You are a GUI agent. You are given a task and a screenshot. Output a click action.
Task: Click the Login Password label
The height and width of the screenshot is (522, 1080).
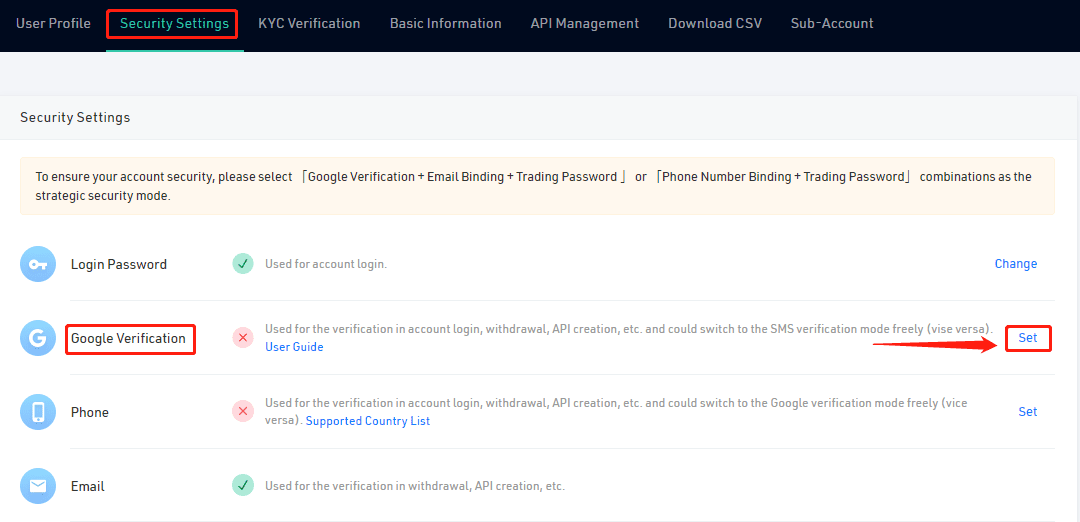point(118,264)
